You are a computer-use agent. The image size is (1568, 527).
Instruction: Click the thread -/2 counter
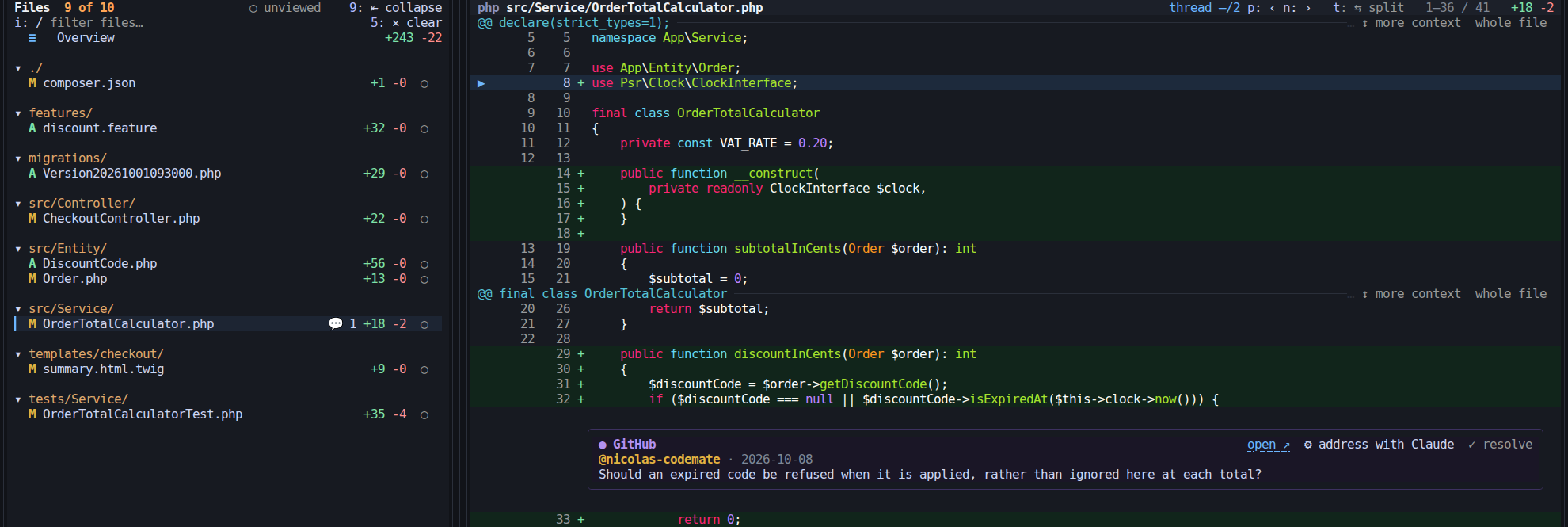click(x=1205, y=8)
